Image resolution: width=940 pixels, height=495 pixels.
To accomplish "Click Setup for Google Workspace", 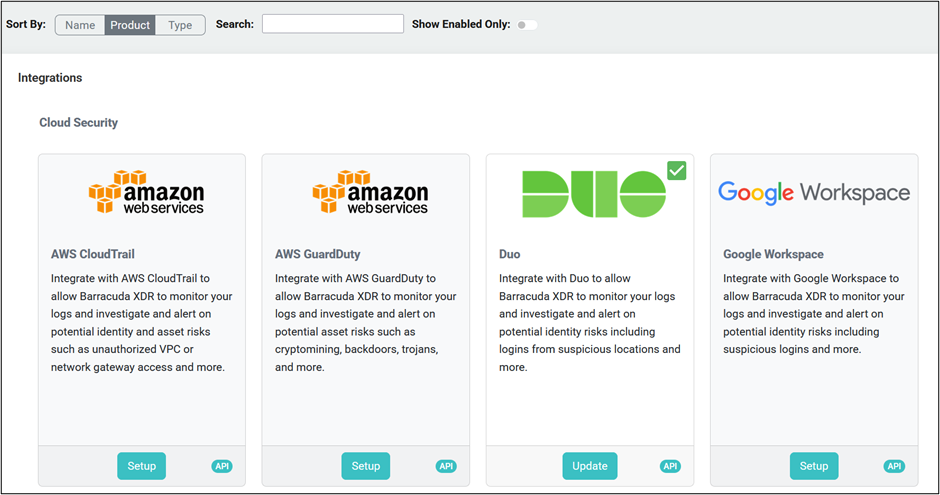I will 814,466.
